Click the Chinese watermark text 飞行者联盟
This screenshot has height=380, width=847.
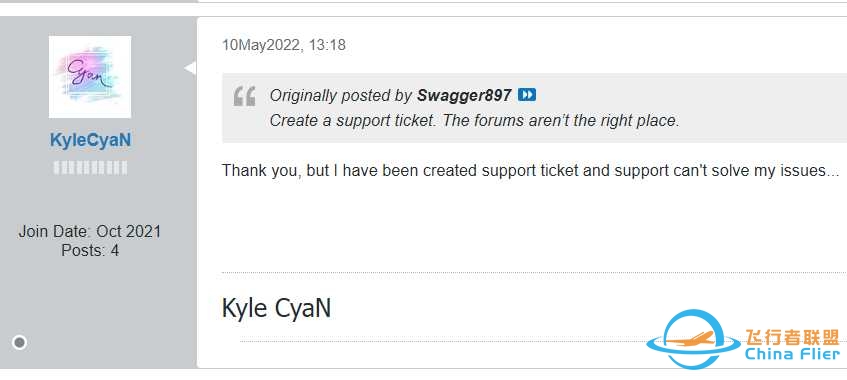click(791, 337)
